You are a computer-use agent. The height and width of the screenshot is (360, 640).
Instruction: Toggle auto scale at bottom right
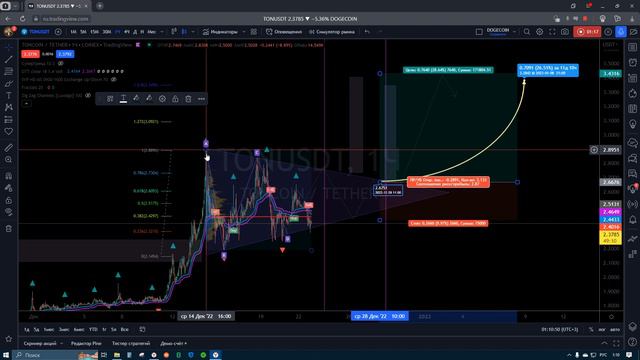coord(615,329)
